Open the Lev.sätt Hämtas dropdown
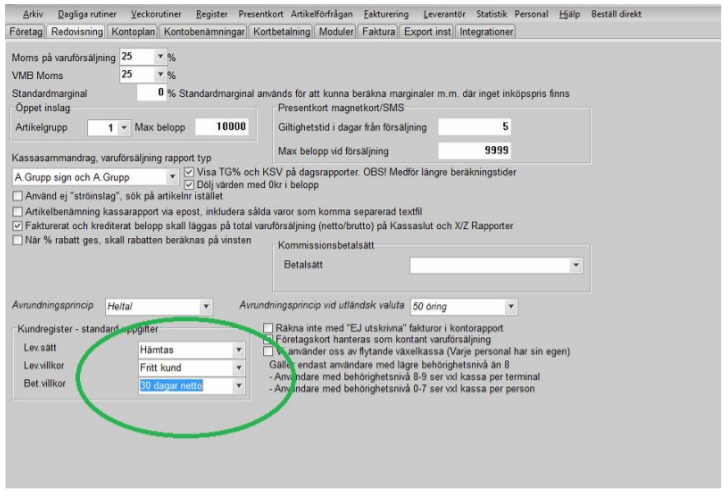The image size is (728, 496). pyautogui.click(x=238, y=350)
